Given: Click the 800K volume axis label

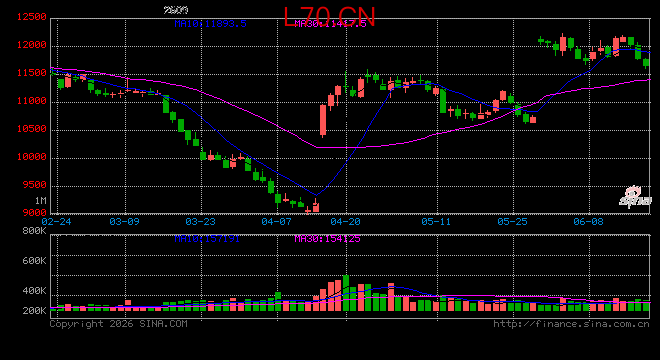Looking at the screenshot, I should [35, 231].
